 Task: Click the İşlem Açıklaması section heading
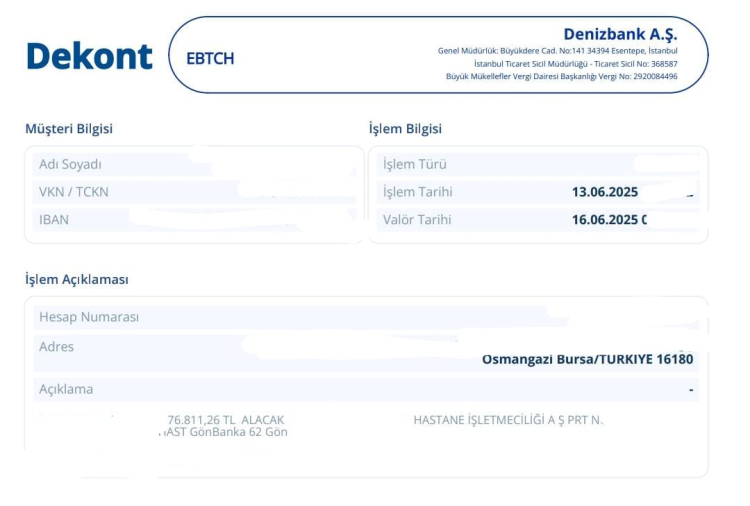click(x=76, y=279)
